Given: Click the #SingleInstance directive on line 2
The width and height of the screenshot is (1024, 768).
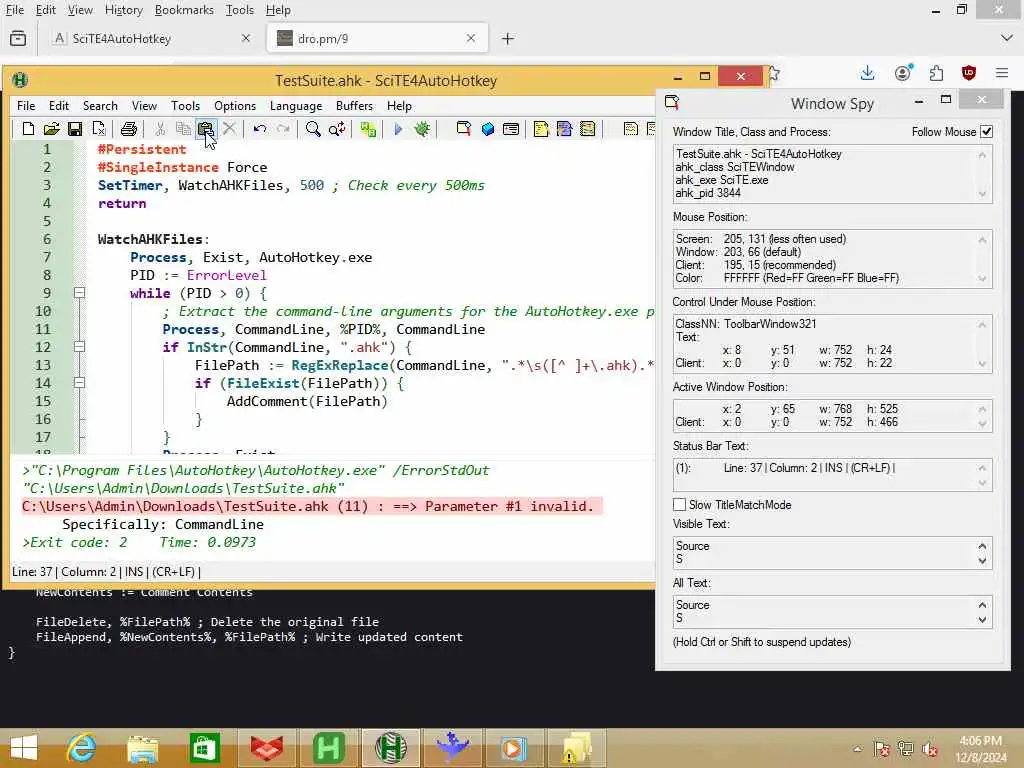Looking at the screenshot, I should [158, 167].
